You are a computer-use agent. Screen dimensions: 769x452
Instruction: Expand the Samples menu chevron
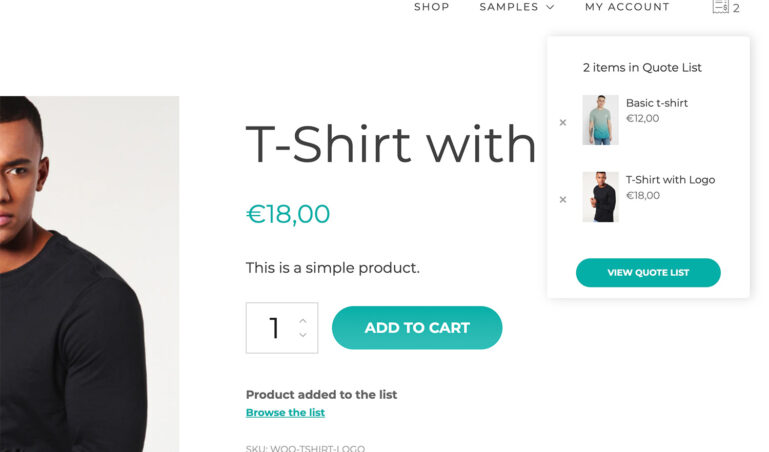(x=550, y=7)
